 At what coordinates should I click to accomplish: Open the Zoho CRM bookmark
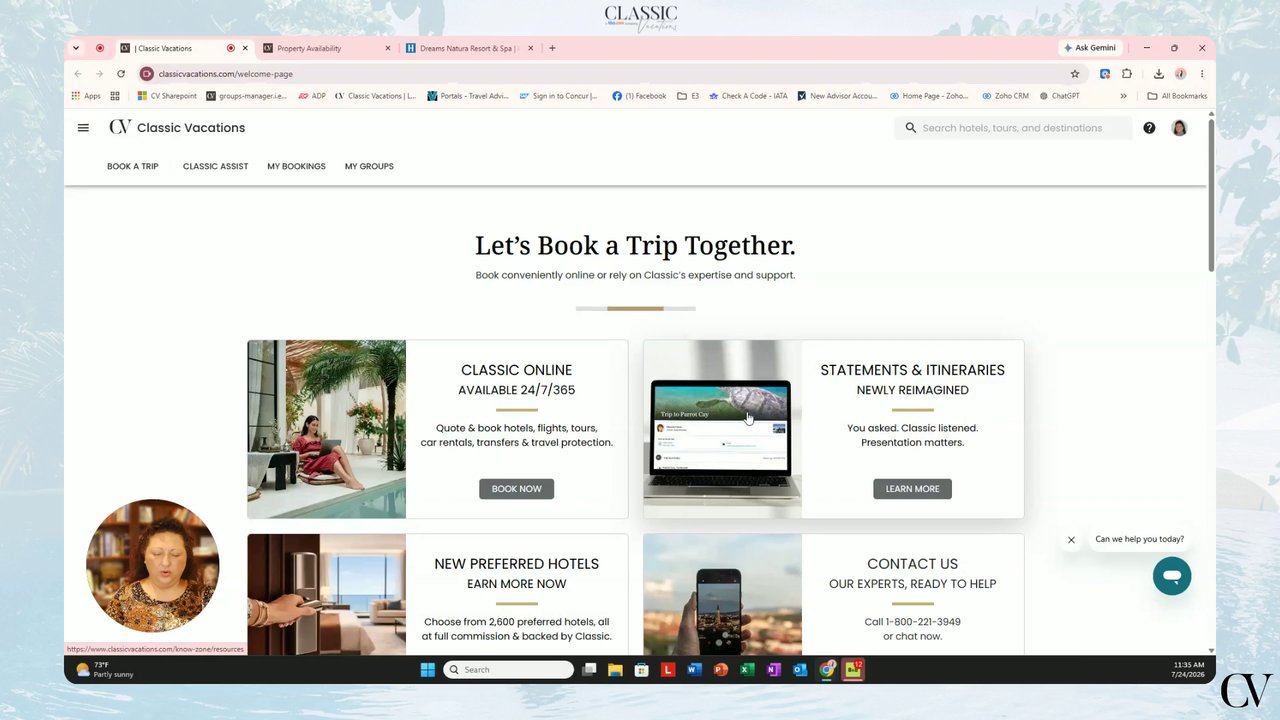pos(1005,96)
